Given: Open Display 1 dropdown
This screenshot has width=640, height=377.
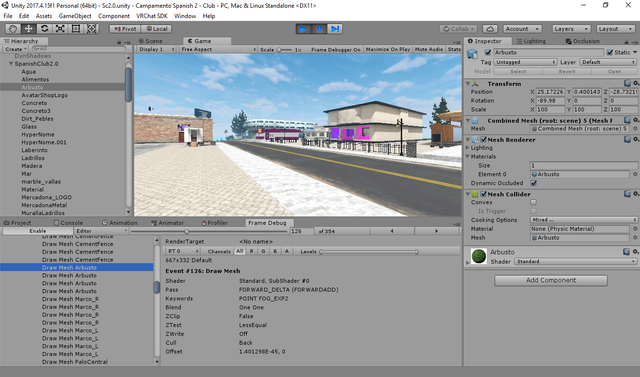Looking at the screenshot, I should point(156,49).
